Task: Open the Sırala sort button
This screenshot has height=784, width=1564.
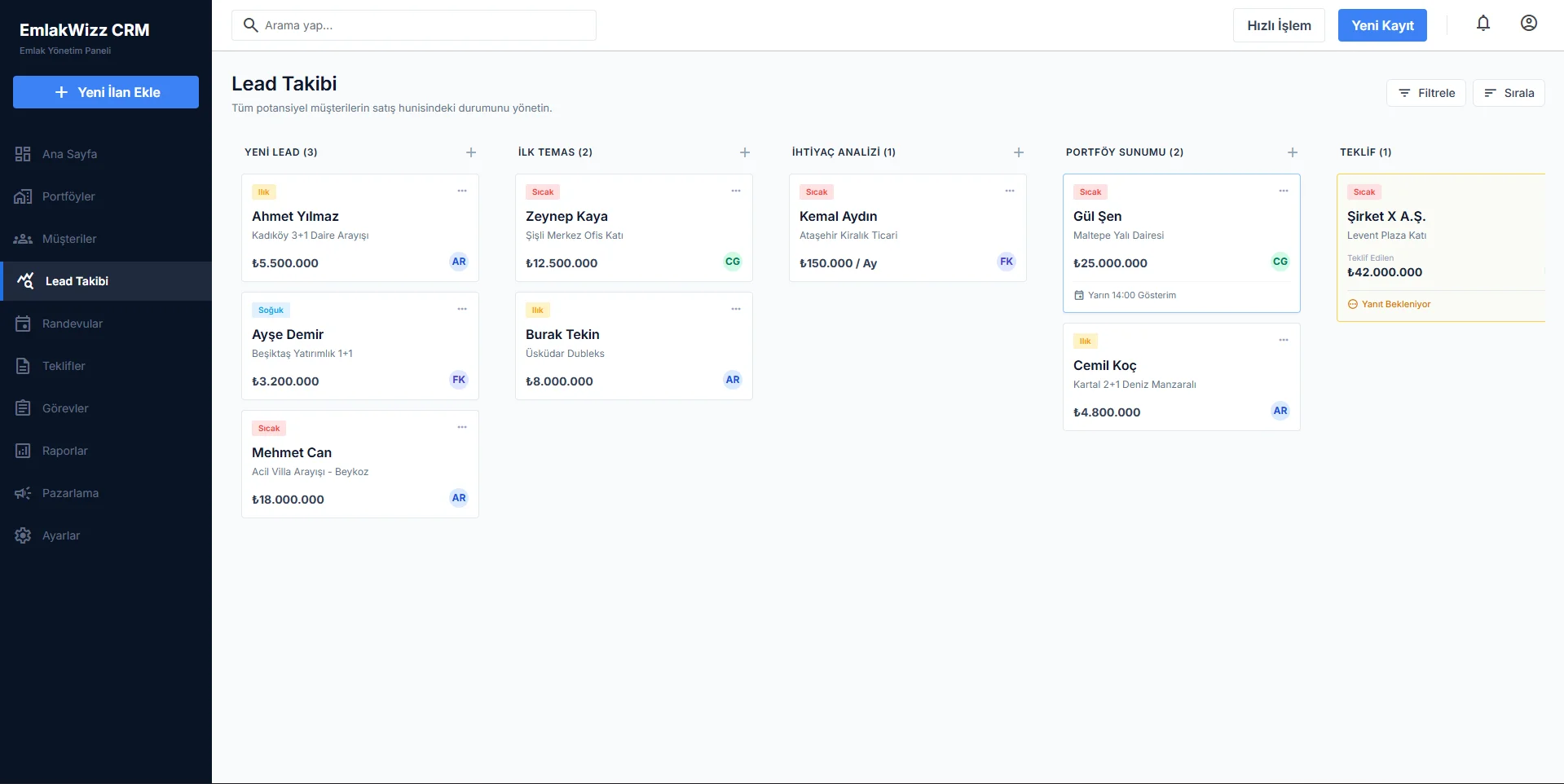Action: pos(1509,93)
